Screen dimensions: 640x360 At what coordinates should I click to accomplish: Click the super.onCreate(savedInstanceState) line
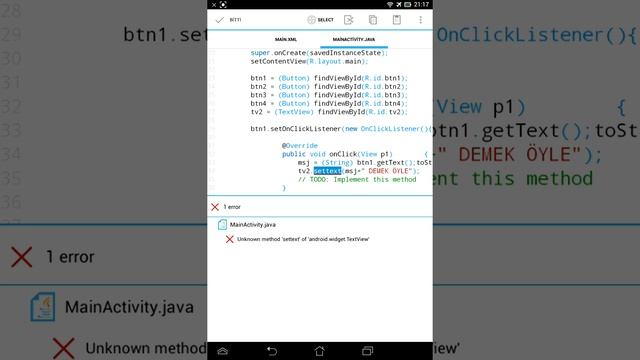(319, 53)
